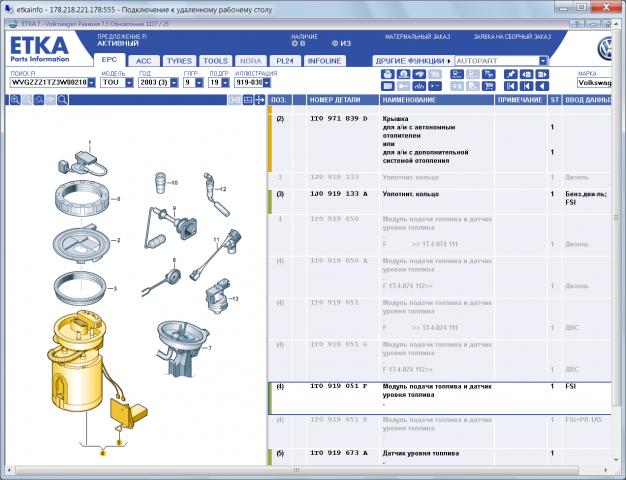Click the next illustration page icon
The height and width of the screenshot is (480, 626).
coord(542,74)
